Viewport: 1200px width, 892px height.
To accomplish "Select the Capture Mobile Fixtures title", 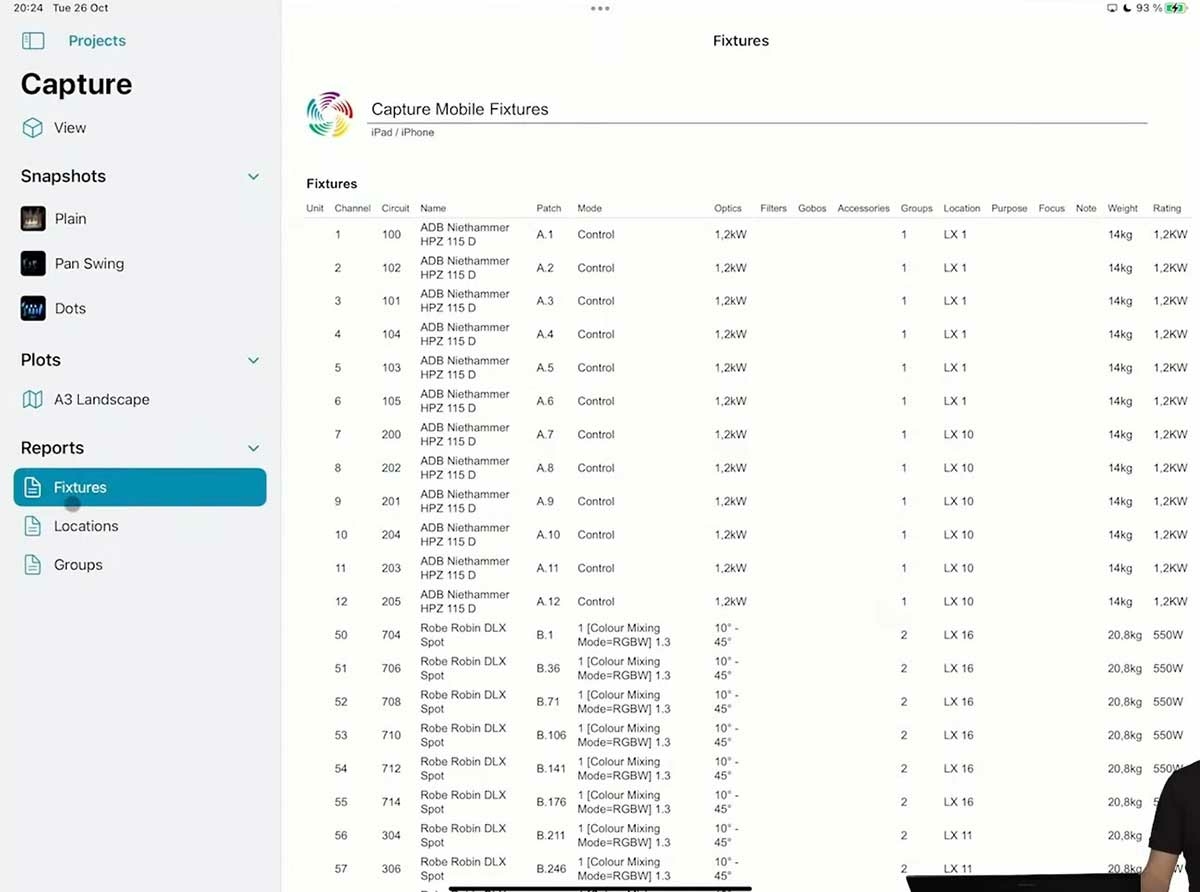I will click(x=460, y=109).
